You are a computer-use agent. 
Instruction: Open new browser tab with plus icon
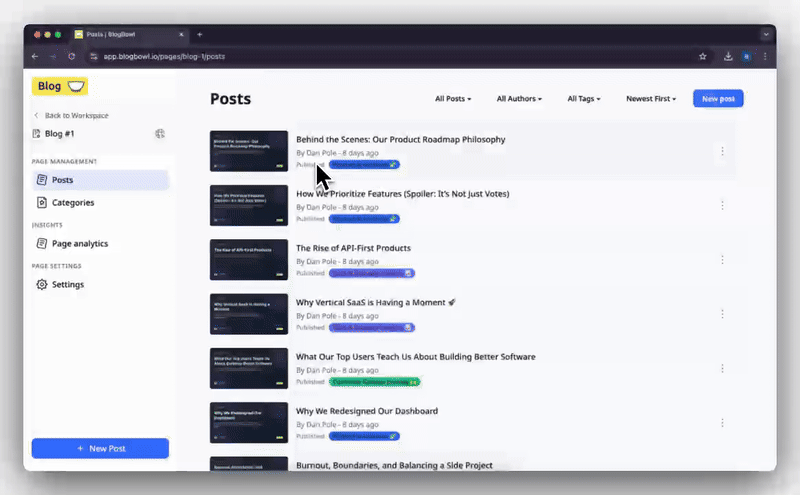[199, 35]
